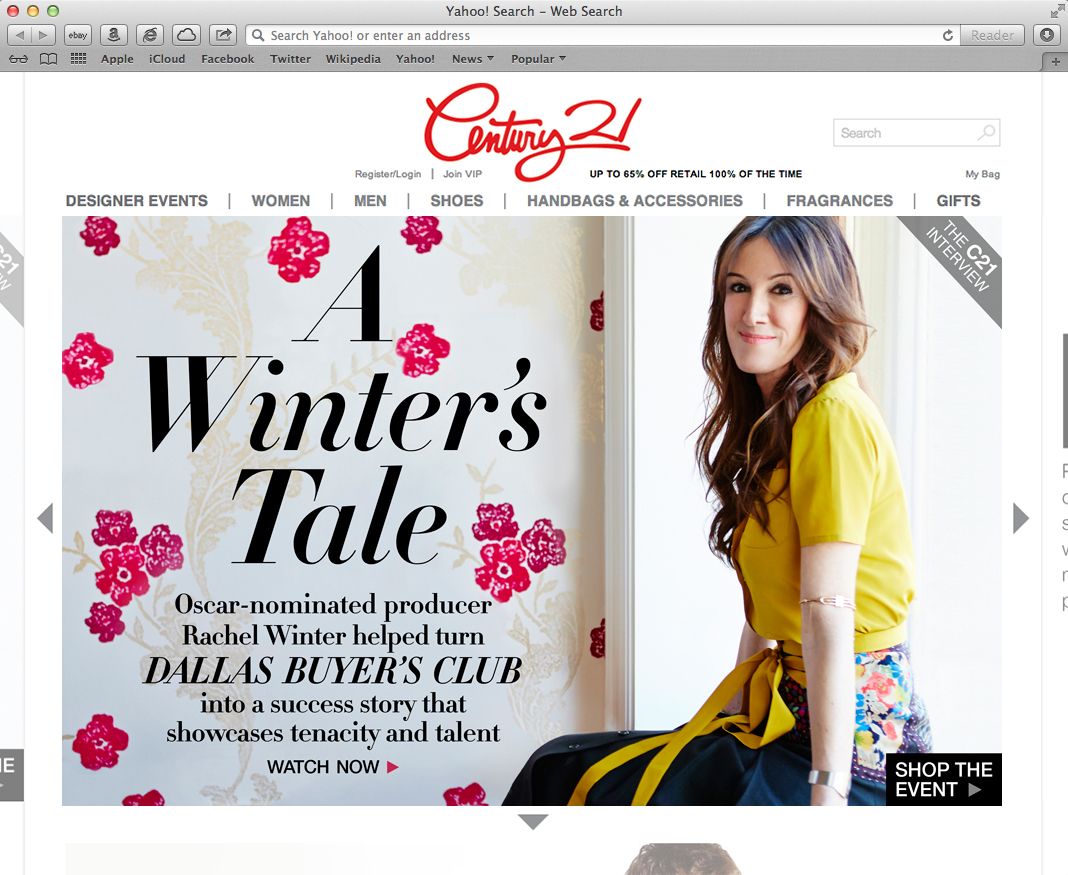The image size is (1068, 875).
Task: Click the eBay toolbar shortcut icon
Action: tap(78, 35)
